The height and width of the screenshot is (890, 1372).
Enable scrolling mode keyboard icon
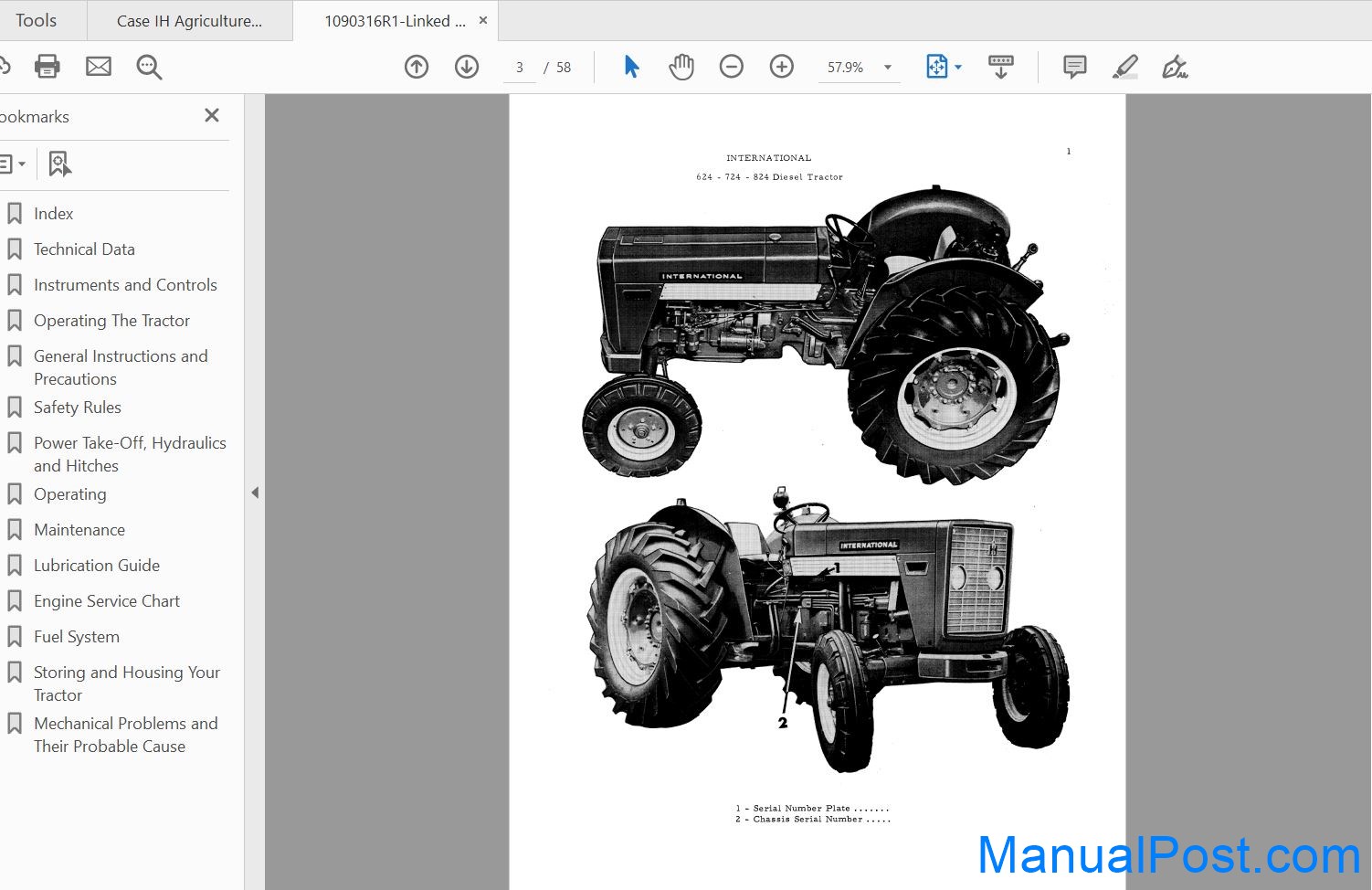click(x=1001, y=67)
